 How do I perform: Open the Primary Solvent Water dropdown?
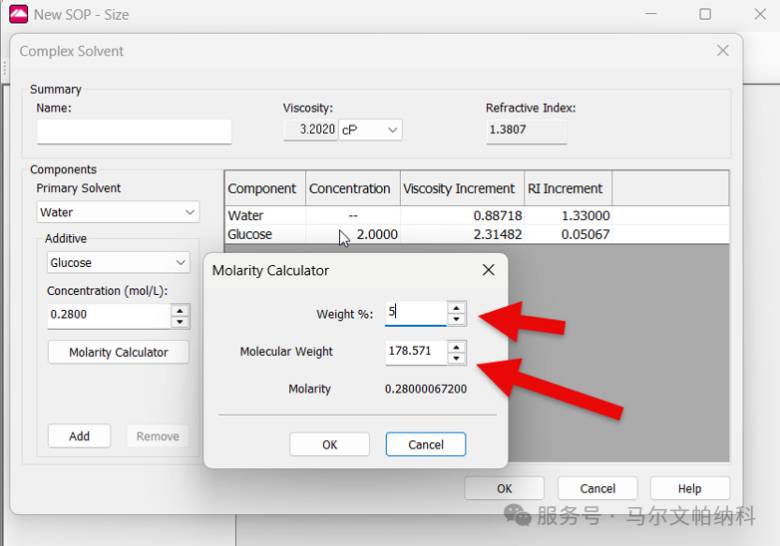click(118, 212)
